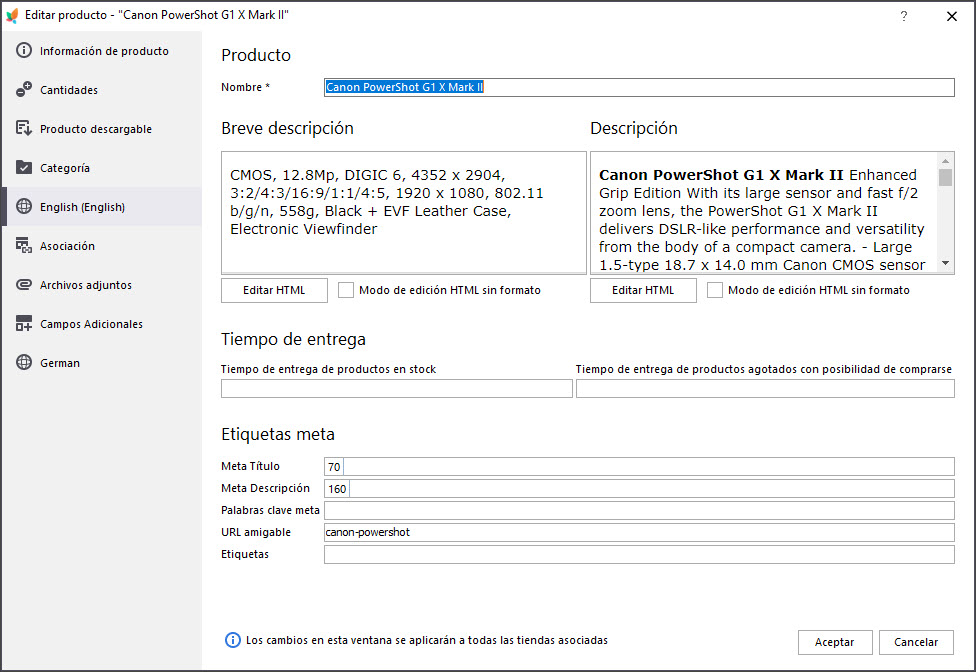Click the blue info icon near footer note
This screenshot has width=976, height=672.
pyautogui.click(x=232, y=640)
